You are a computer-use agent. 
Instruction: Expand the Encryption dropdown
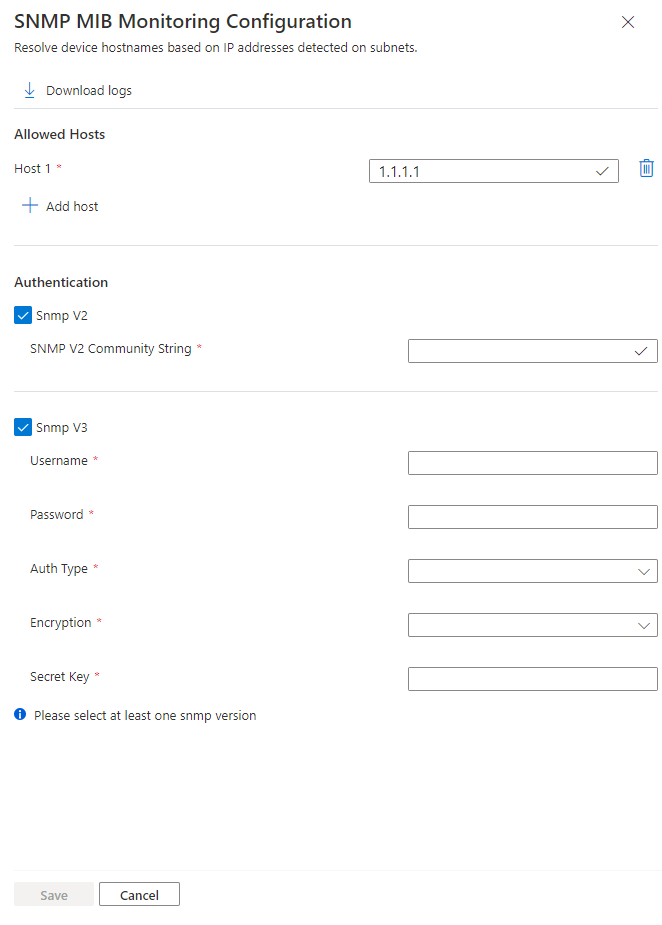tap(532, 624)
